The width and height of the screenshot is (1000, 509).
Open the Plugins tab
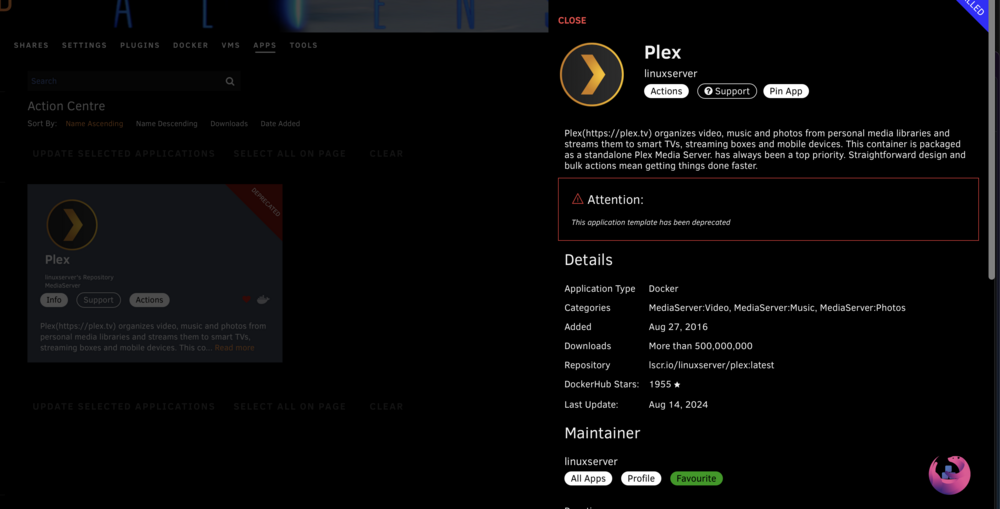coord(140,45)
